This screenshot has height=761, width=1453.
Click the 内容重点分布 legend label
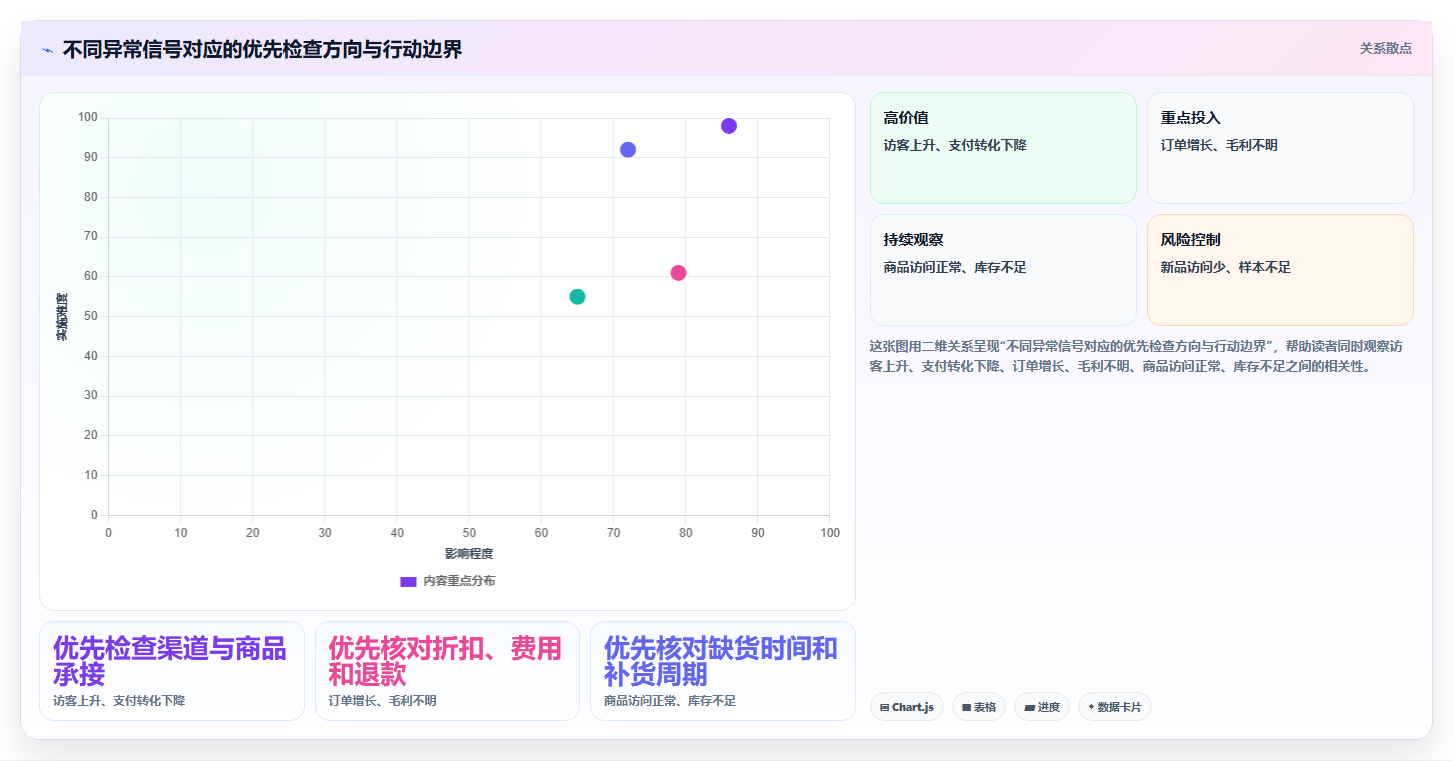pos(459,581)
